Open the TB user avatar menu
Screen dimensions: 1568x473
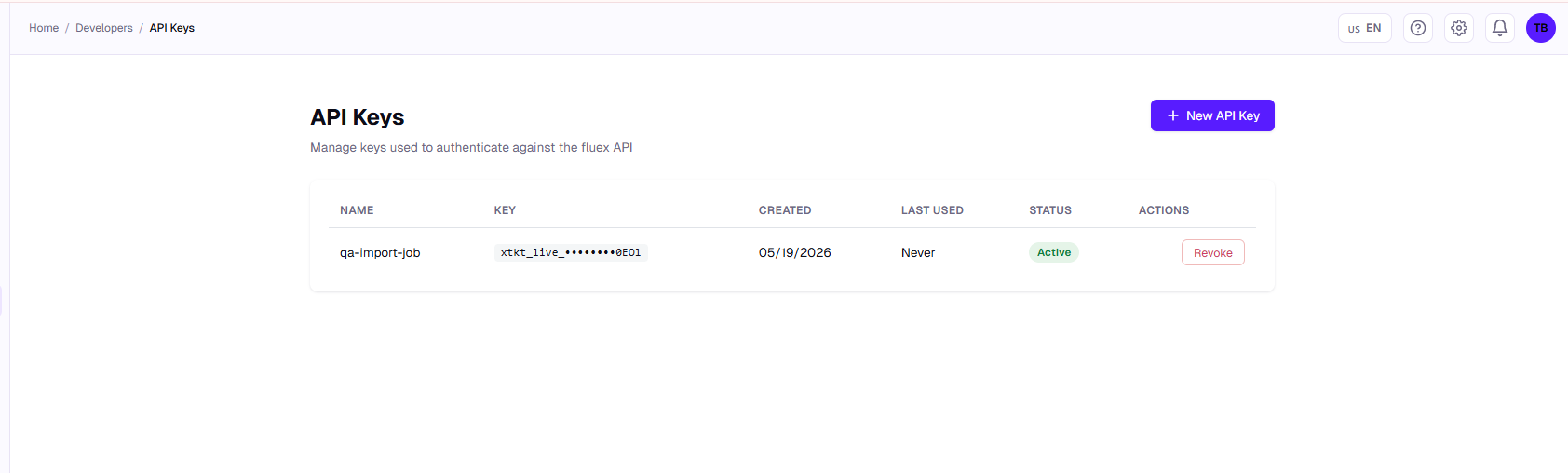[1541, 28]
